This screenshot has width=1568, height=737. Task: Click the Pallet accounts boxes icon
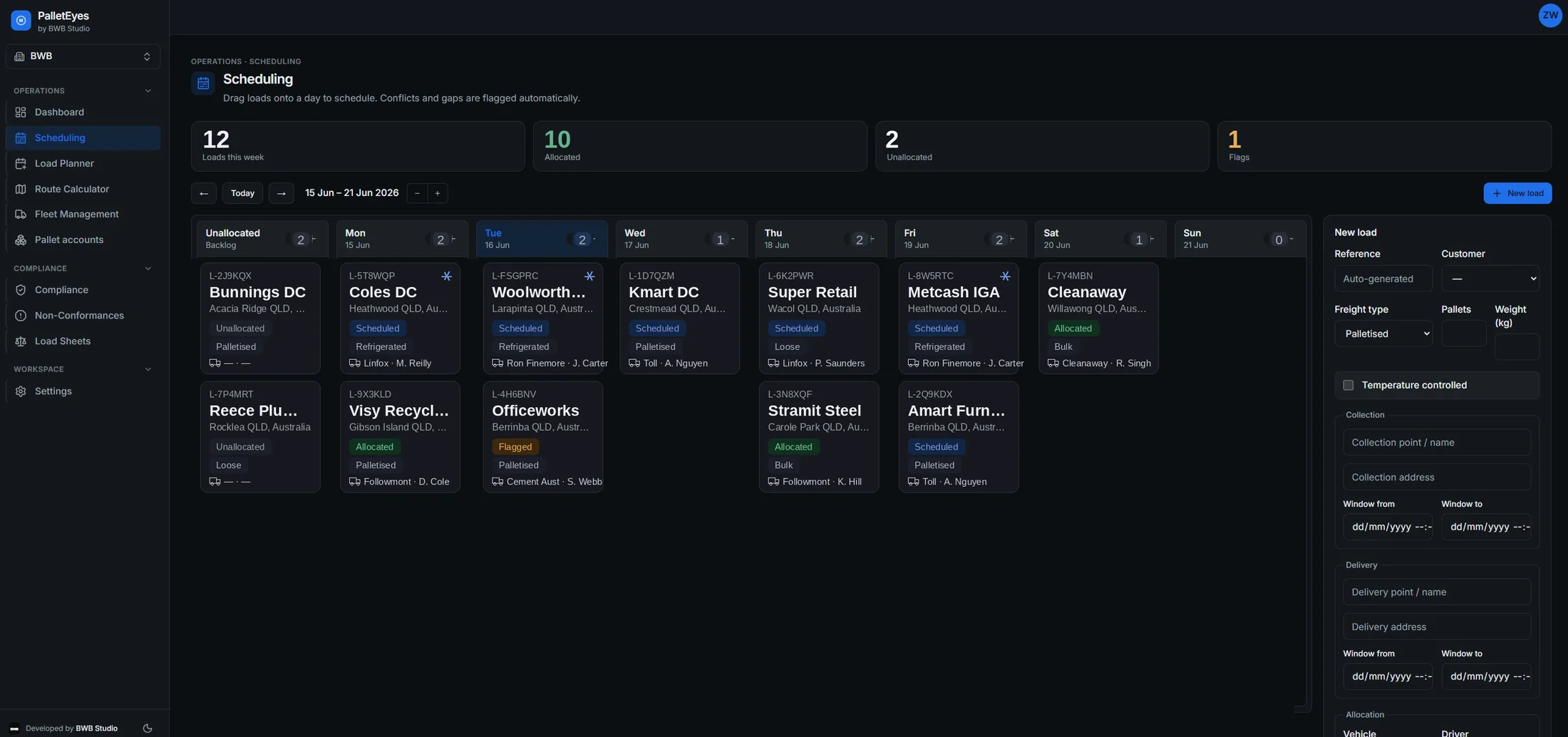click(21, 239)
